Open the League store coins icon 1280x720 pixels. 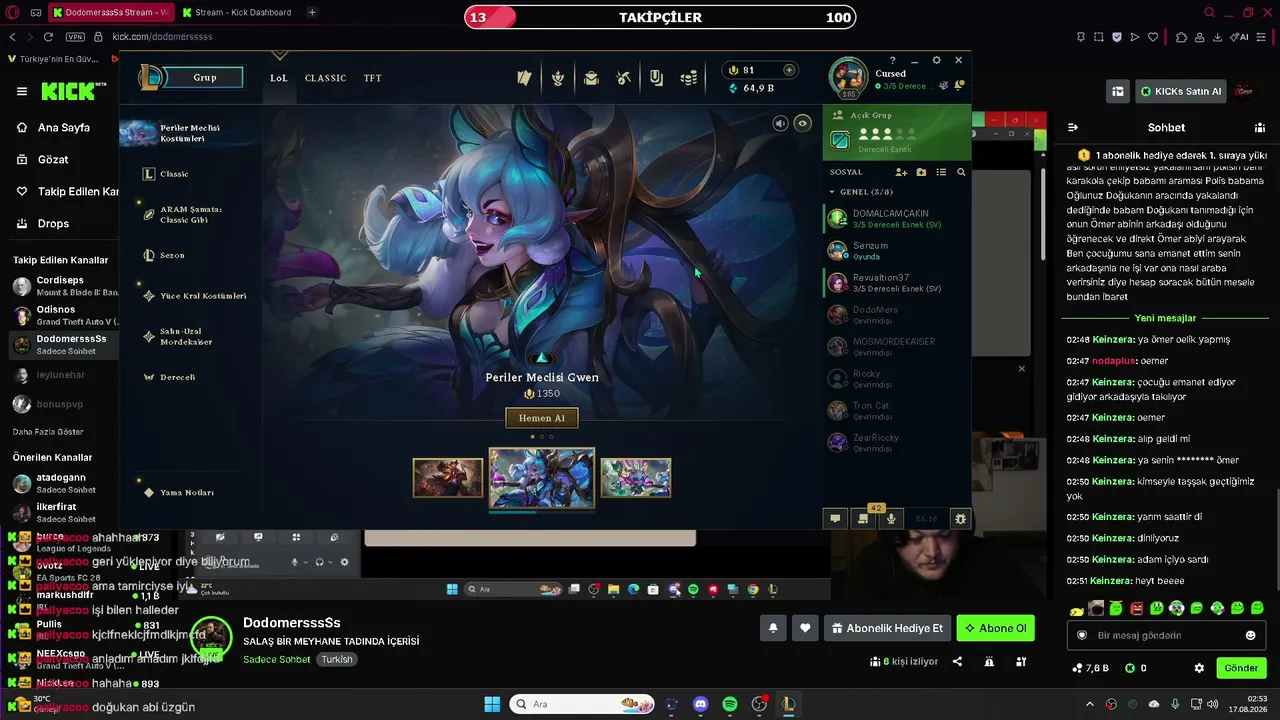pyautogui.click(x=688, y=78)
